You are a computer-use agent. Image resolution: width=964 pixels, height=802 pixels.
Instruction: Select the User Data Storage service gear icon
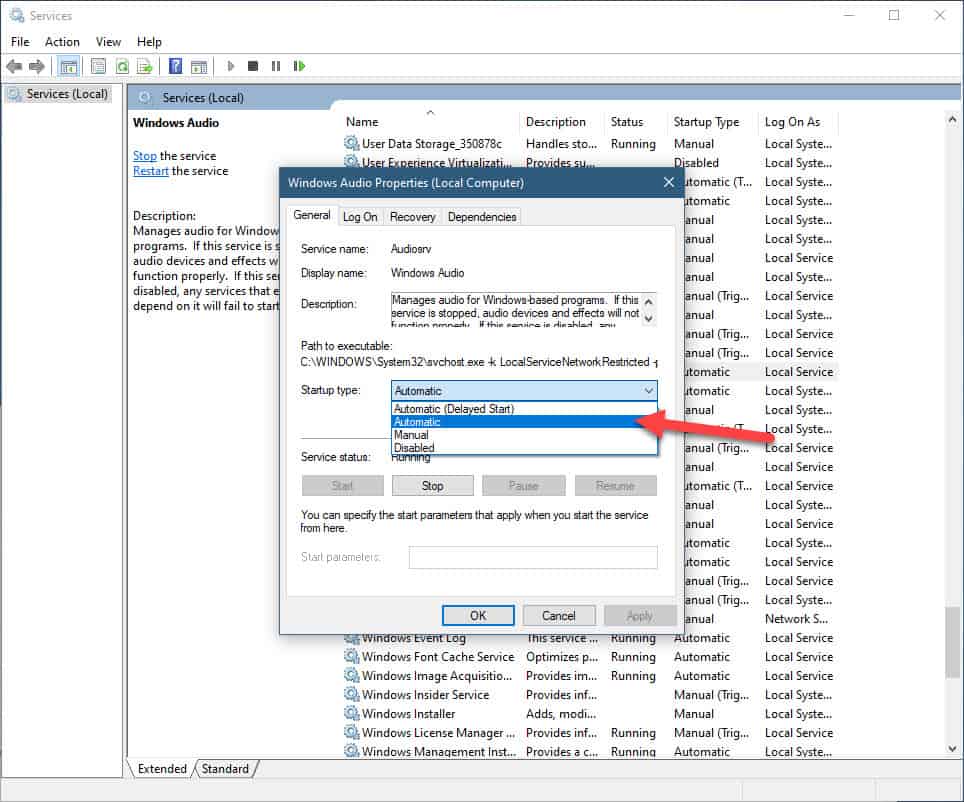pos(351,143)
